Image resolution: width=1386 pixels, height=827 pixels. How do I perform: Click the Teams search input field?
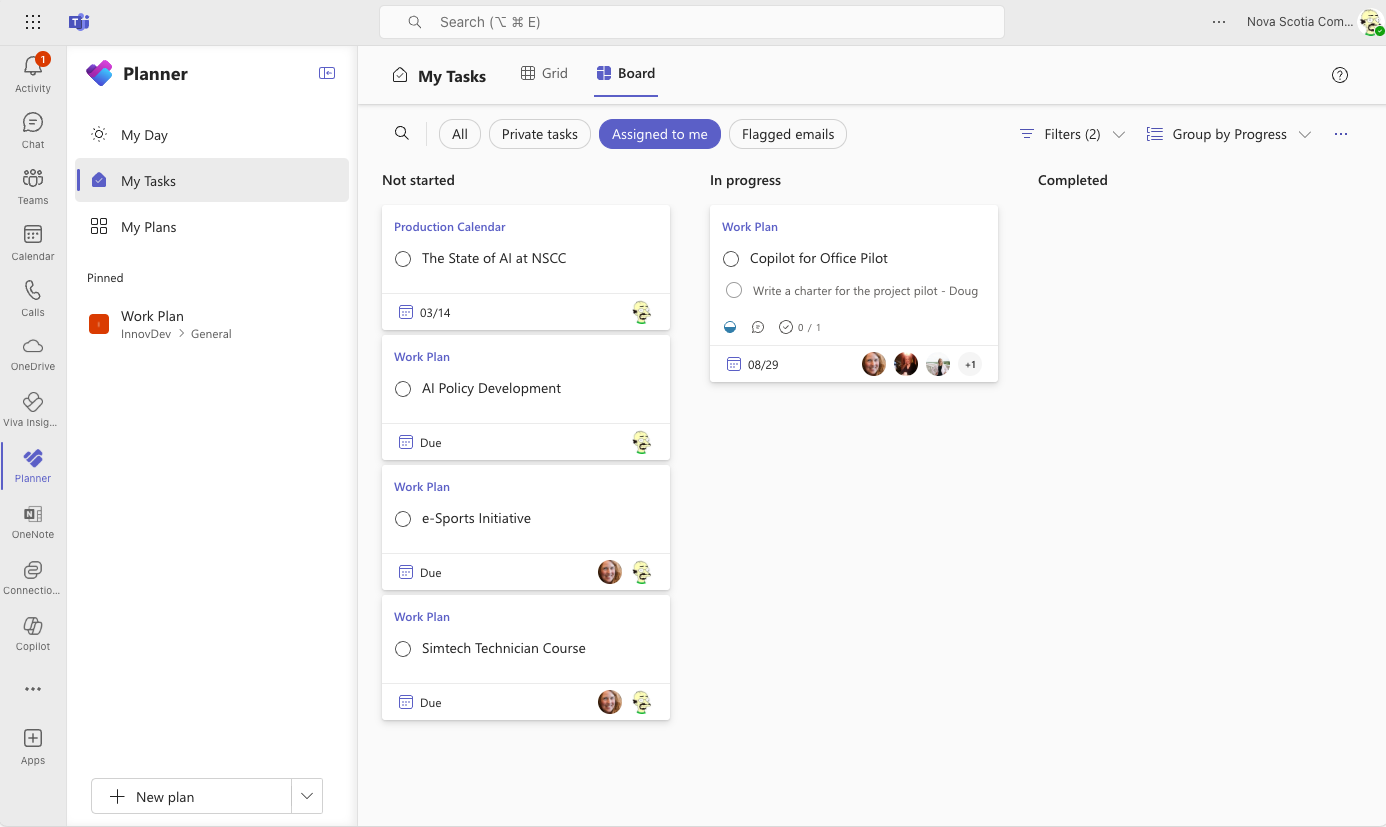(691, 22)
